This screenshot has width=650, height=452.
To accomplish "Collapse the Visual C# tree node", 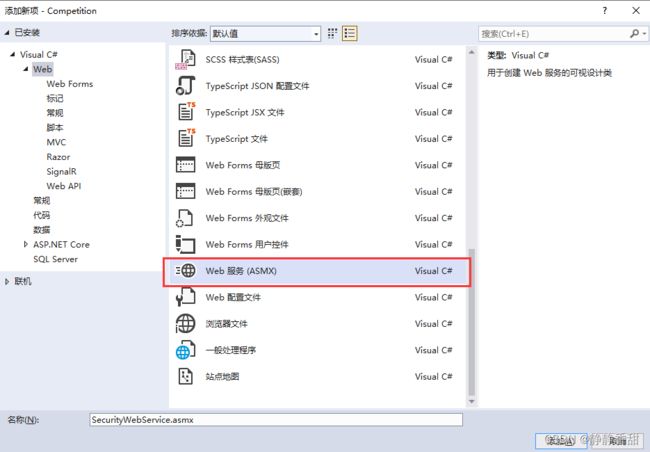I will (x=13, y=54).
